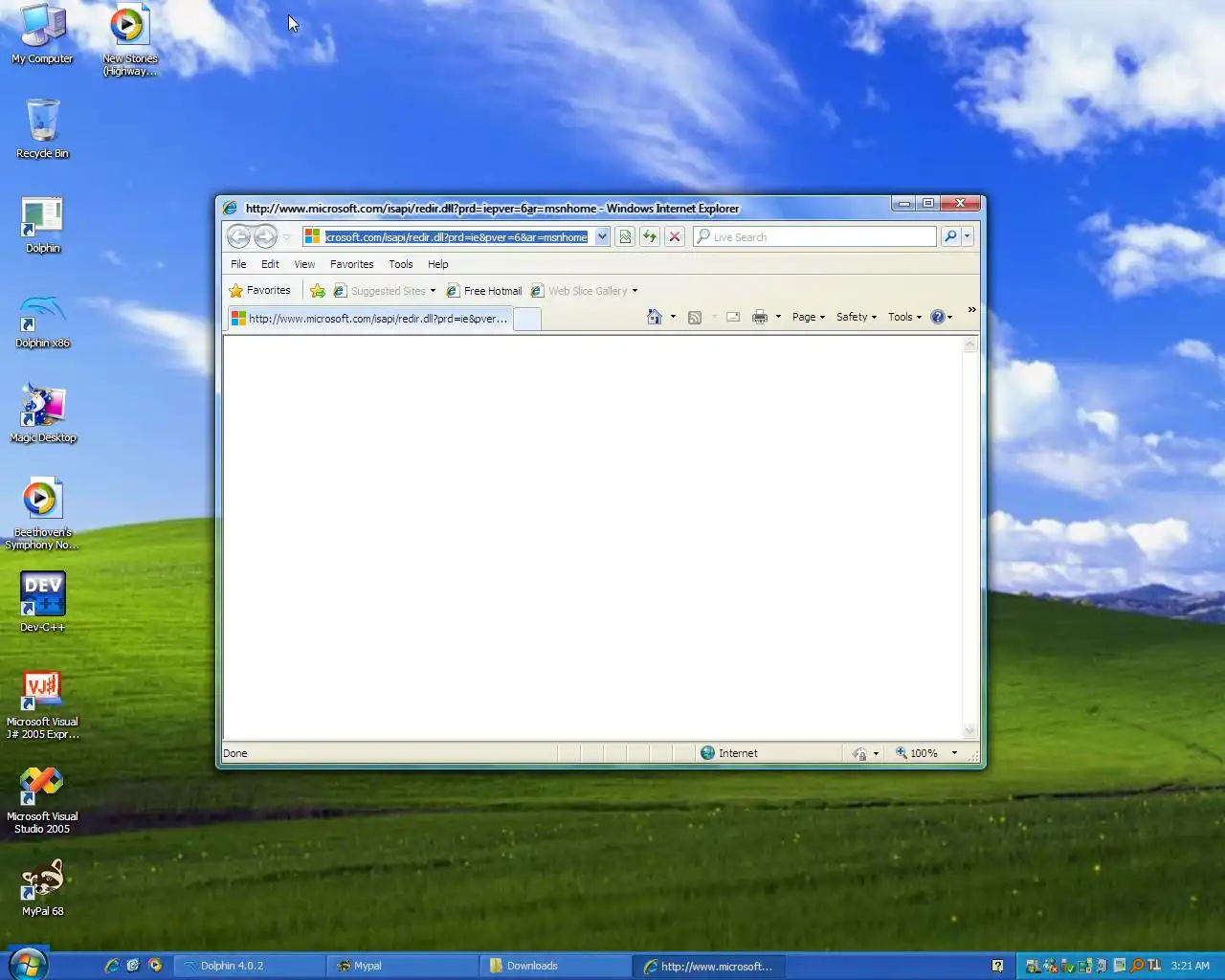Open the Dolphin desktop shortcut icon

[42, 226]
